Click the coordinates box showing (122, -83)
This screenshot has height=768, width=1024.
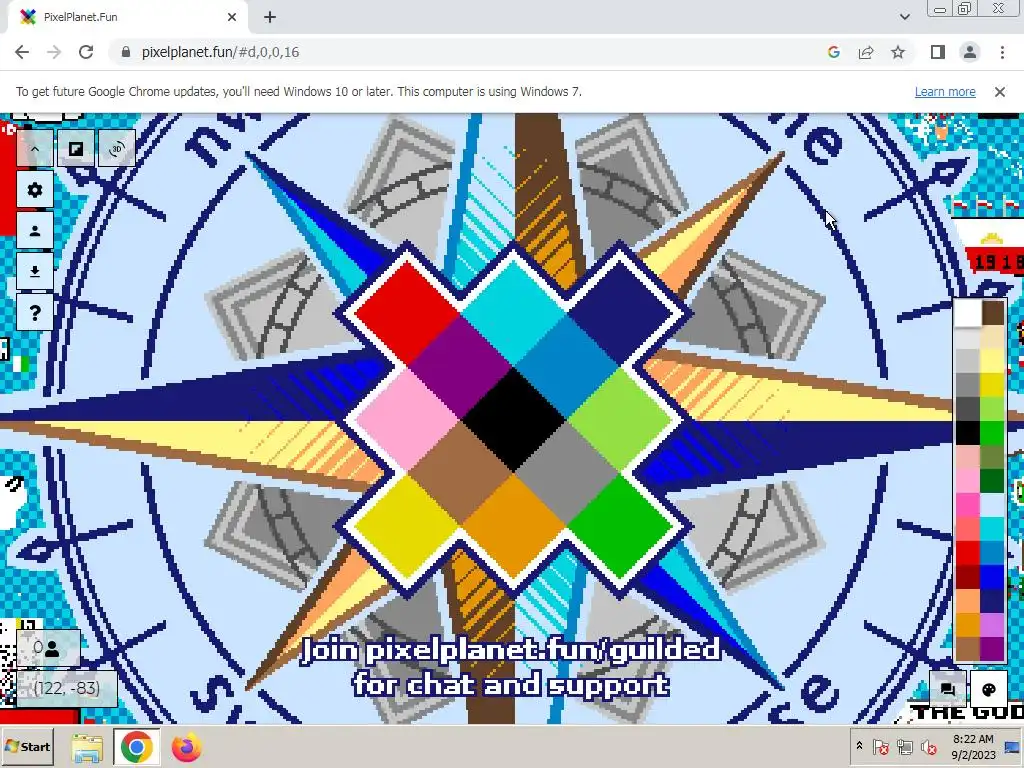point(66,688)
